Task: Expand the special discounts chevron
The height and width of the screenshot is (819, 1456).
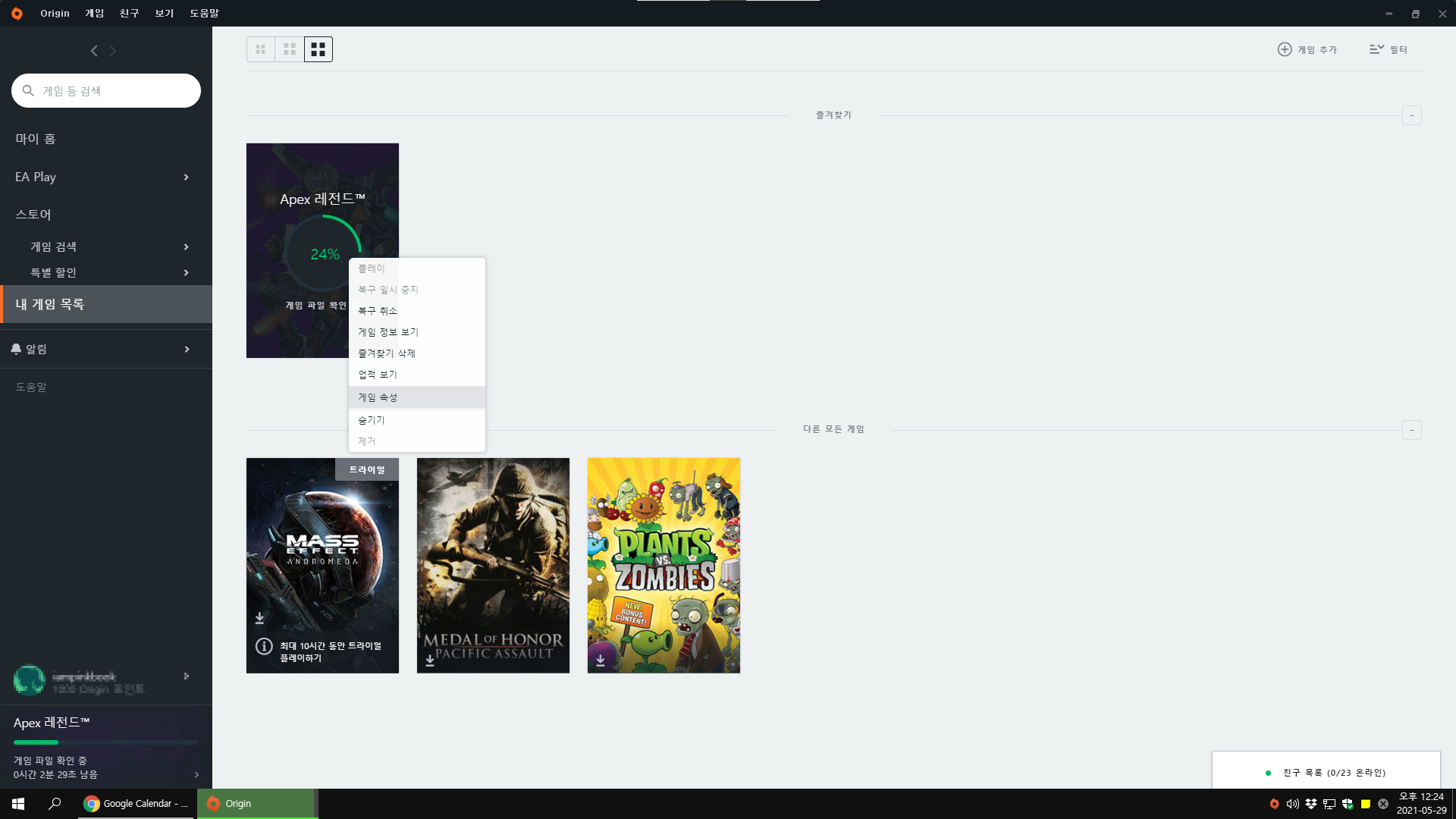Action: point(186,272)
